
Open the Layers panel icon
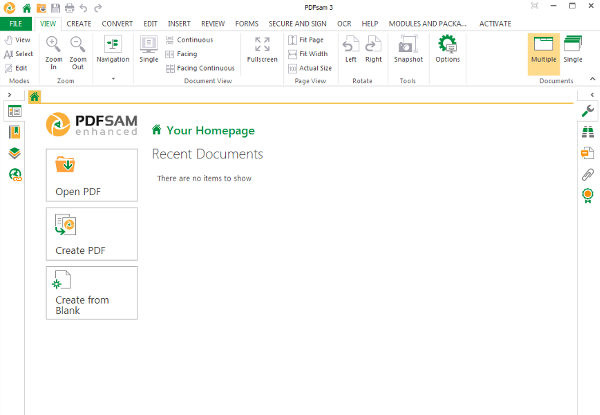coord(15,153)
